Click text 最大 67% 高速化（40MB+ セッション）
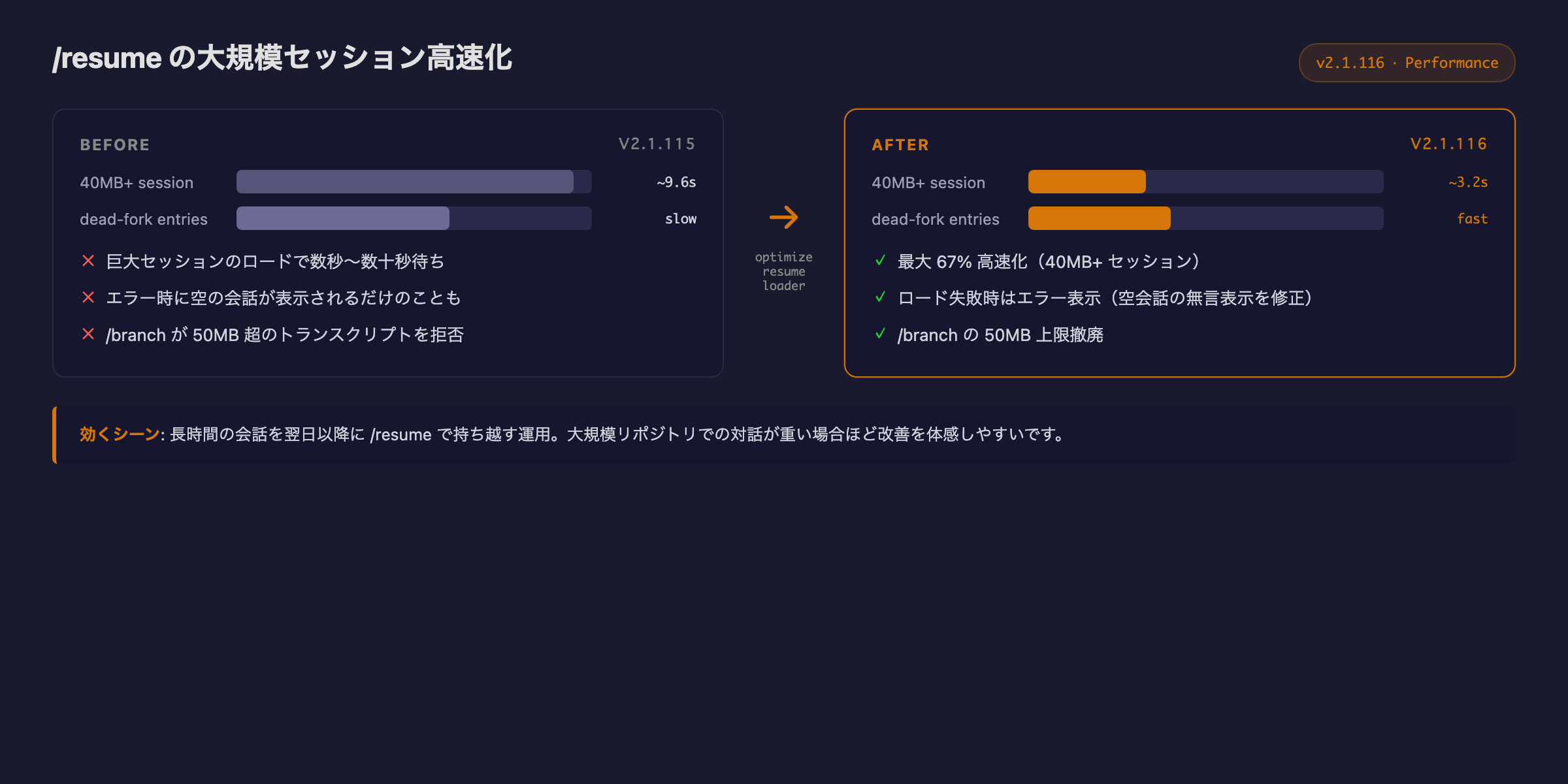 pyautogui.click(x=1049, y=261)
